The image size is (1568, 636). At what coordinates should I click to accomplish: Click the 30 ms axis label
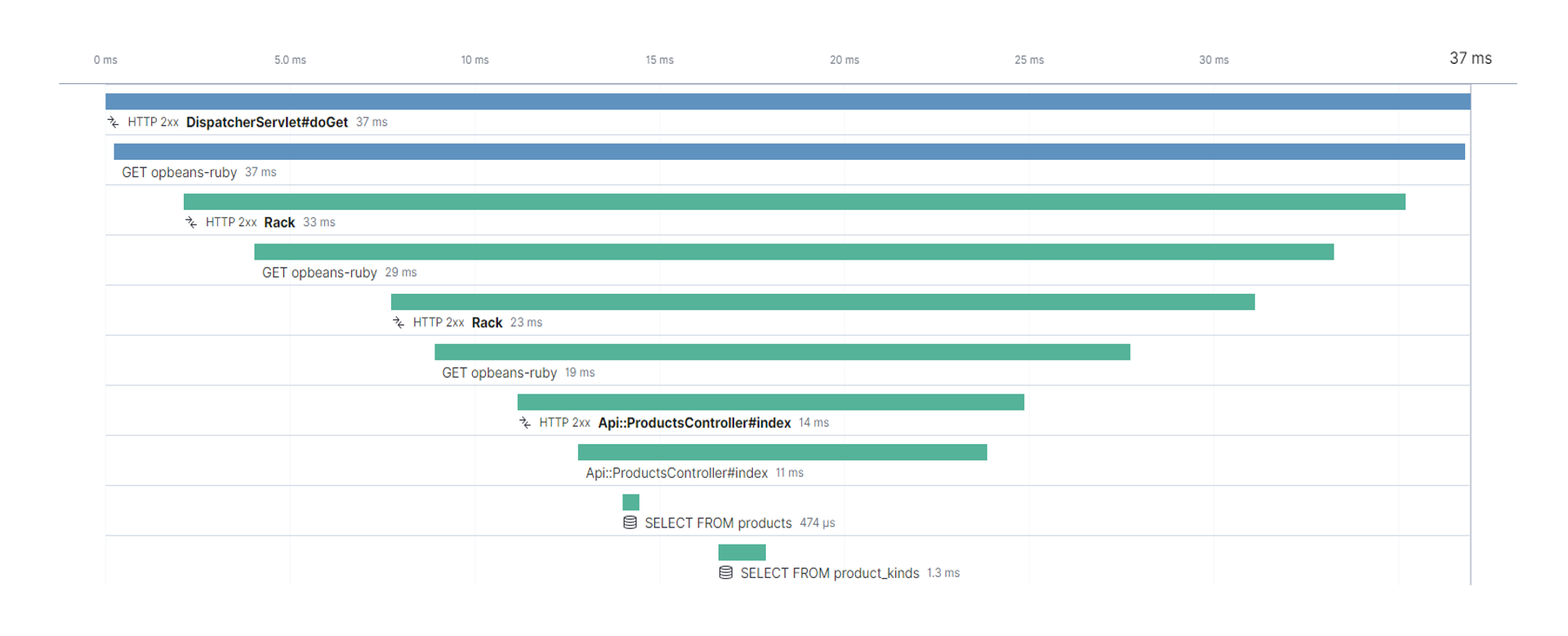click(1214, 60)
